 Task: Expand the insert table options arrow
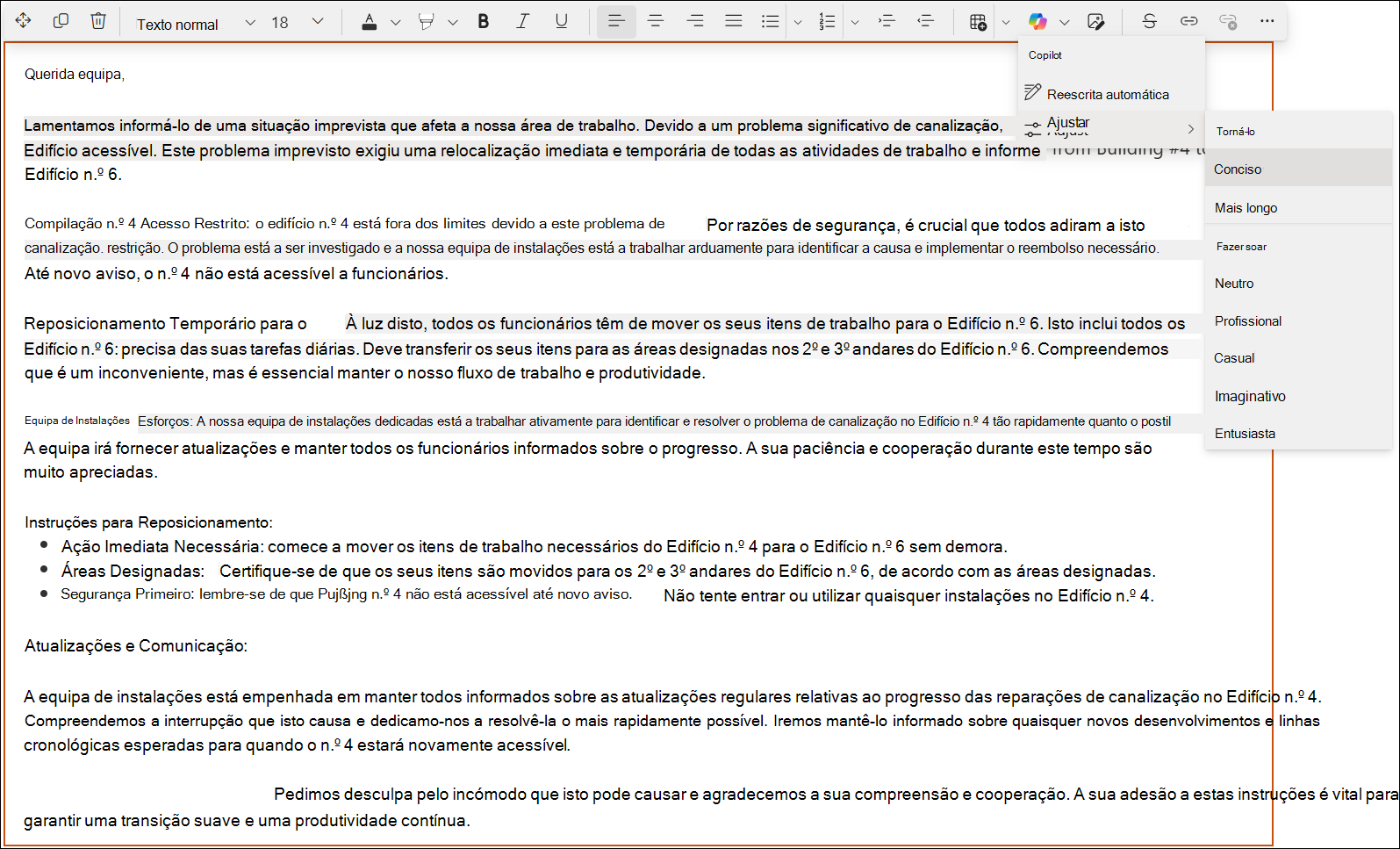point(1006,23)
